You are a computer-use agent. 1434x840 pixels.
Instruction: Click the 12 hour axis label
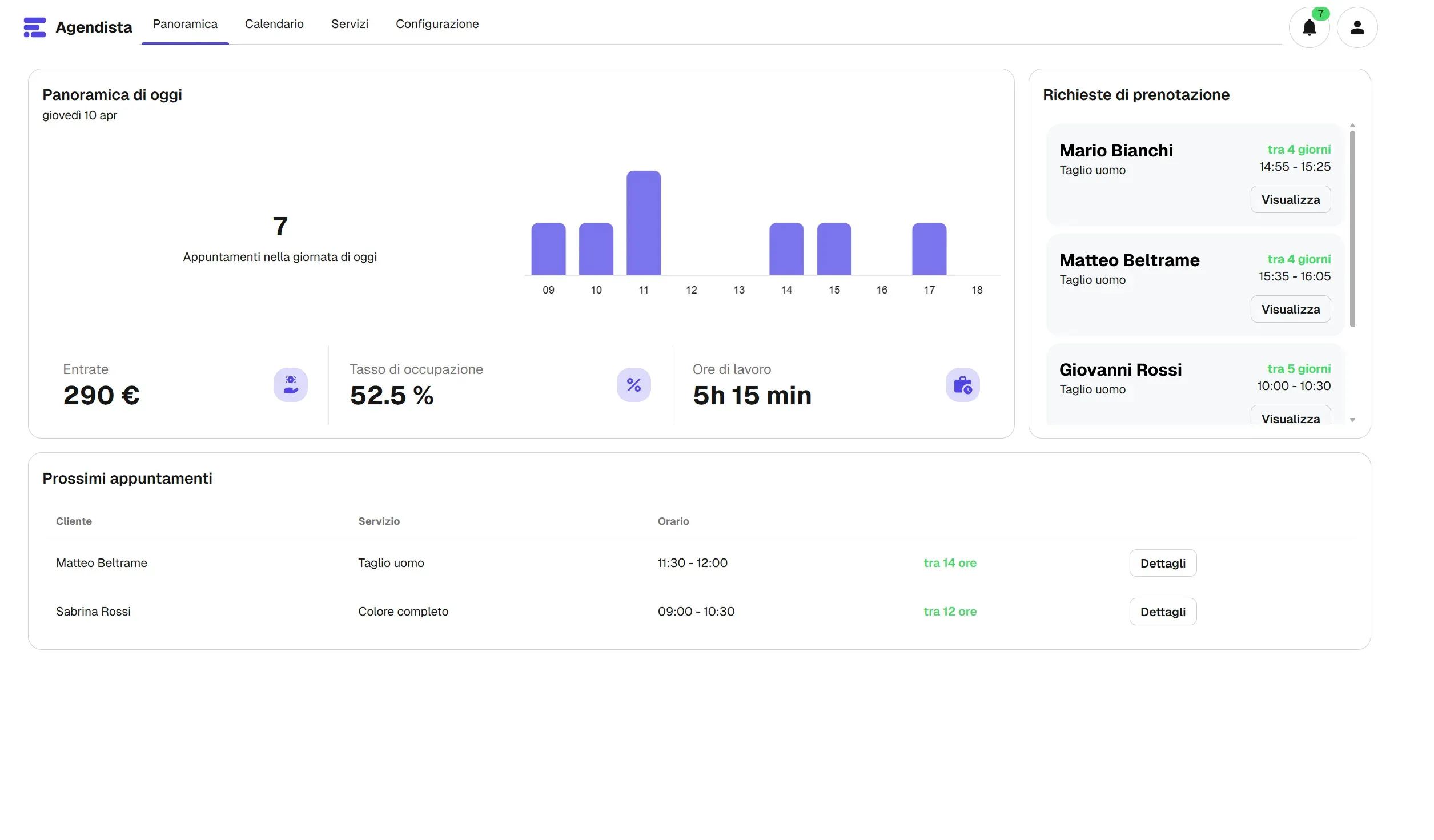(x=691, y=290)
